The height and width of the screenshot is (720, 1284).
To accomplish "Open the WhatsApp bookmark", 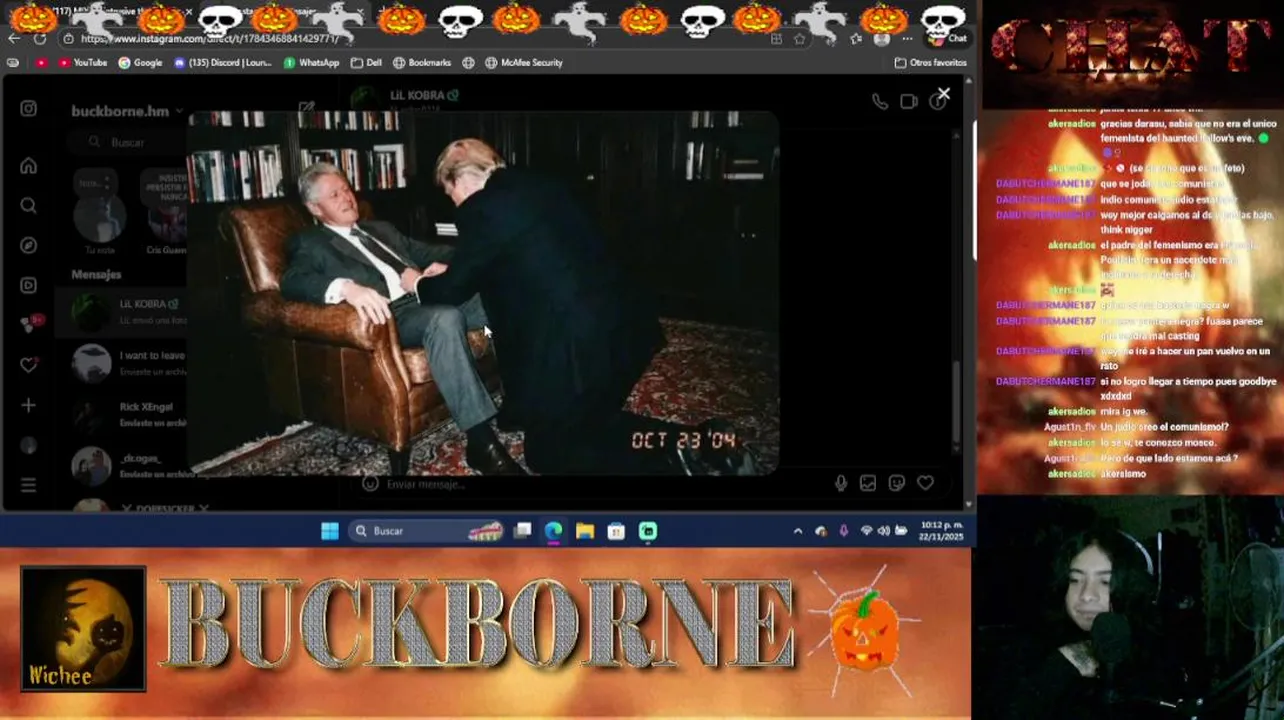I will [x=311, y=62].
